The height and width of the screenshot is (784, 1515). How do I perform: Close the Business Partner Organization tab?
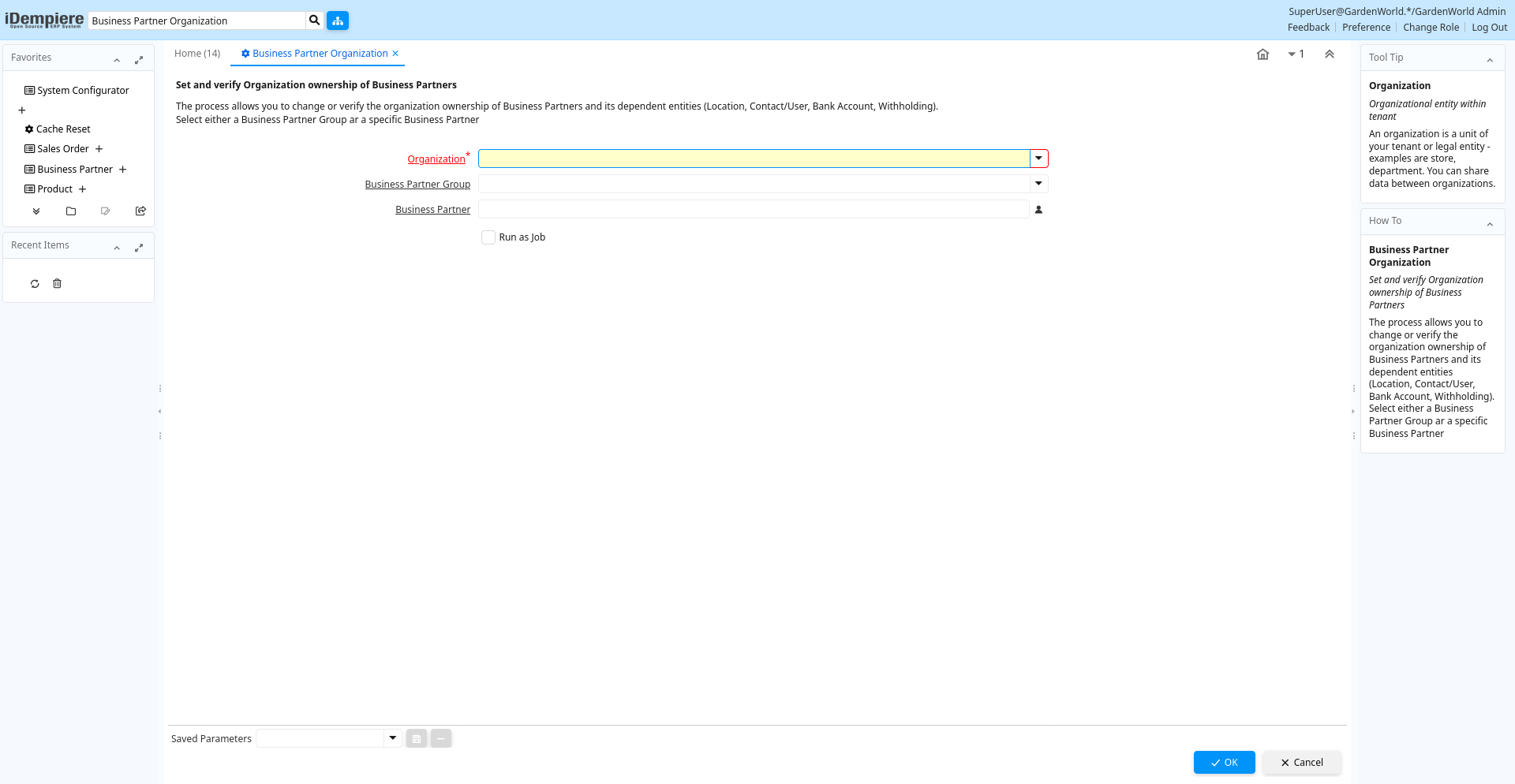(395, 54)
